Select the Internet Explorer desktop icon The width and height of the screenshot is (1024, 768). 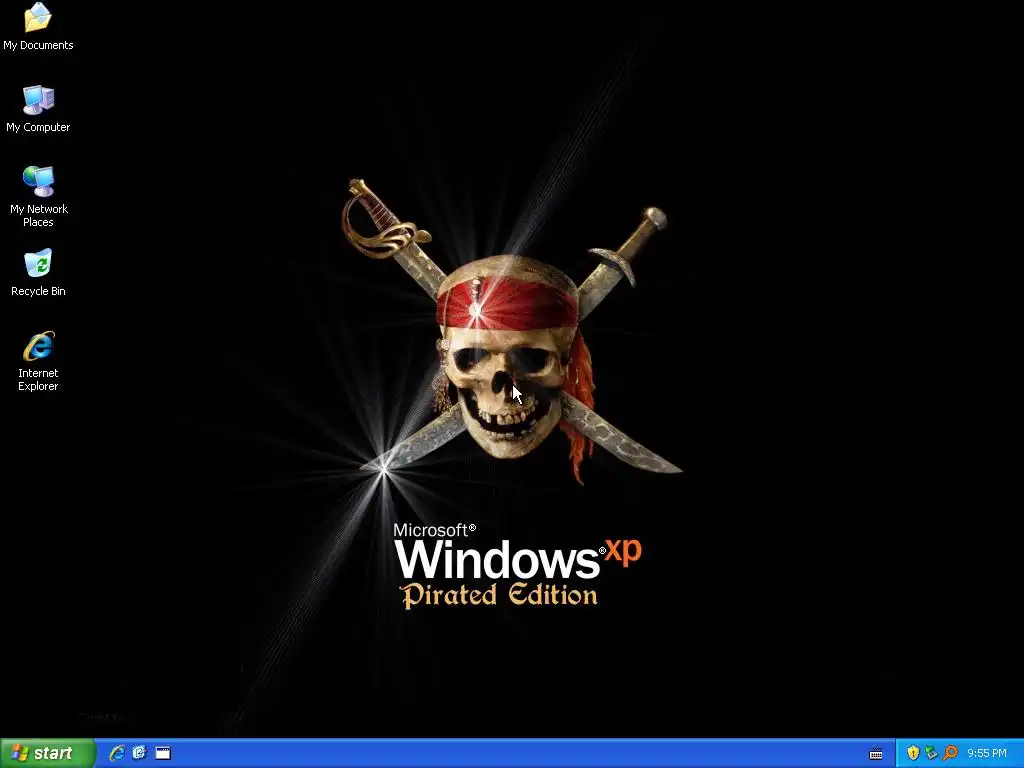pos(38,361)
